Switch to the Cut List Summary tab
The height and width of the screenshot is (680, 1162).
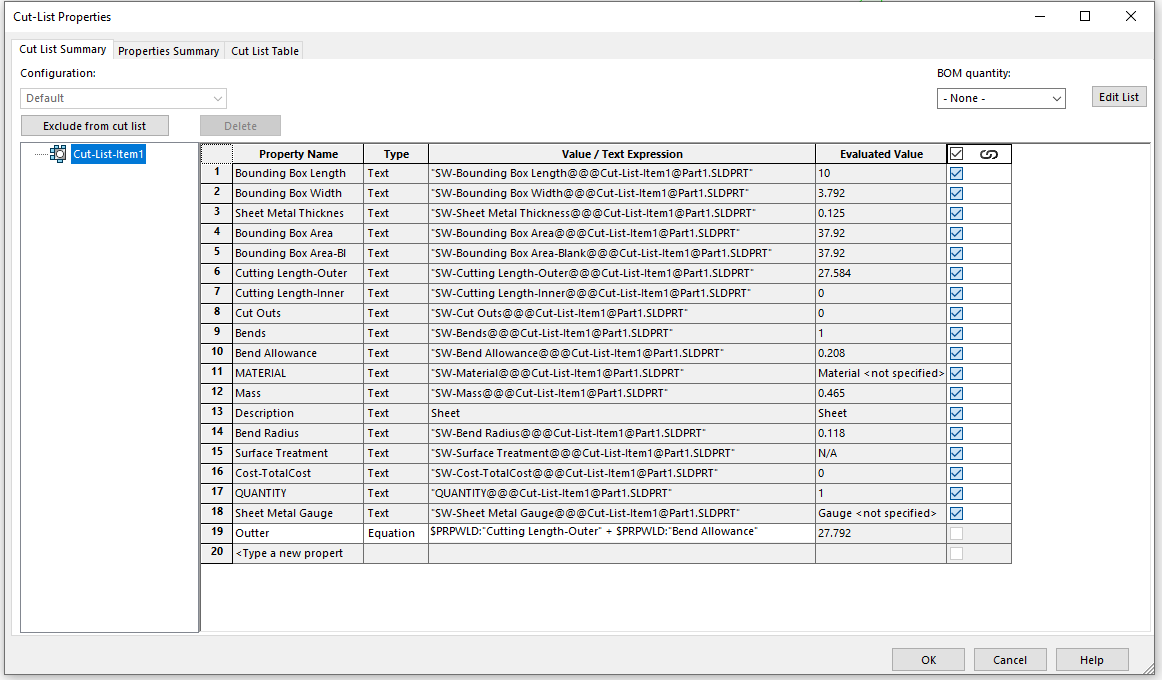click(63, 50)
